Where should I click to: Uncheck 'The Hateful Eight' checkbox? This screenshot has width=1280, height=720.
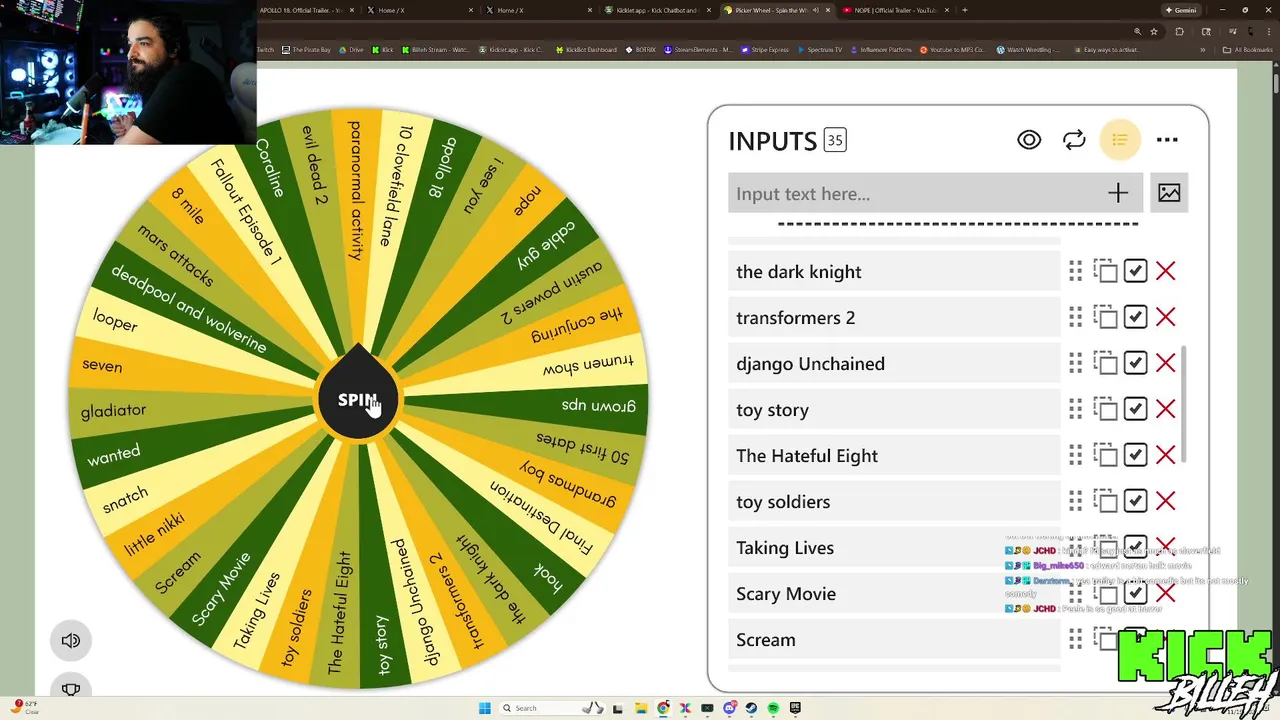(1135, 455)
